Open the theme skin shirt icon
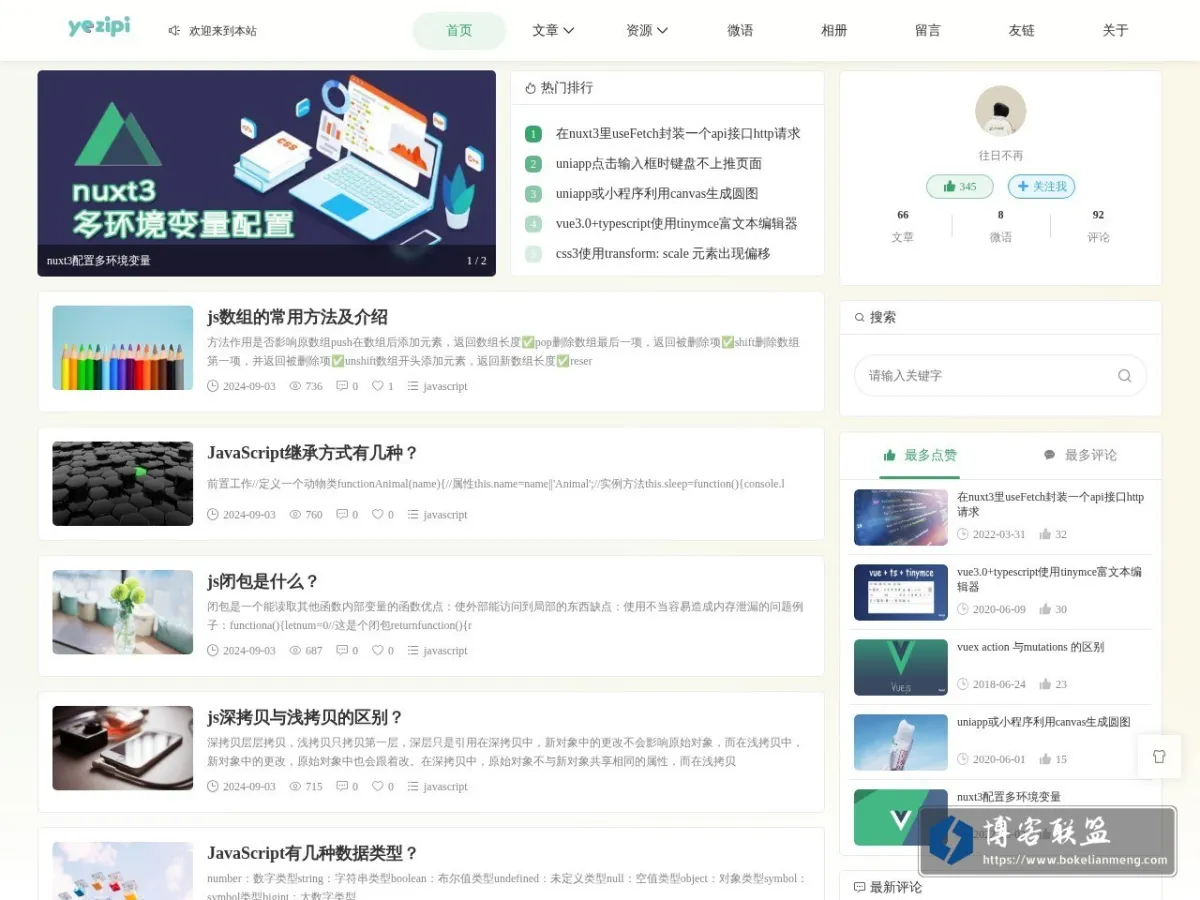Viewport: 1200px width, 900px height. [1159, 756]
